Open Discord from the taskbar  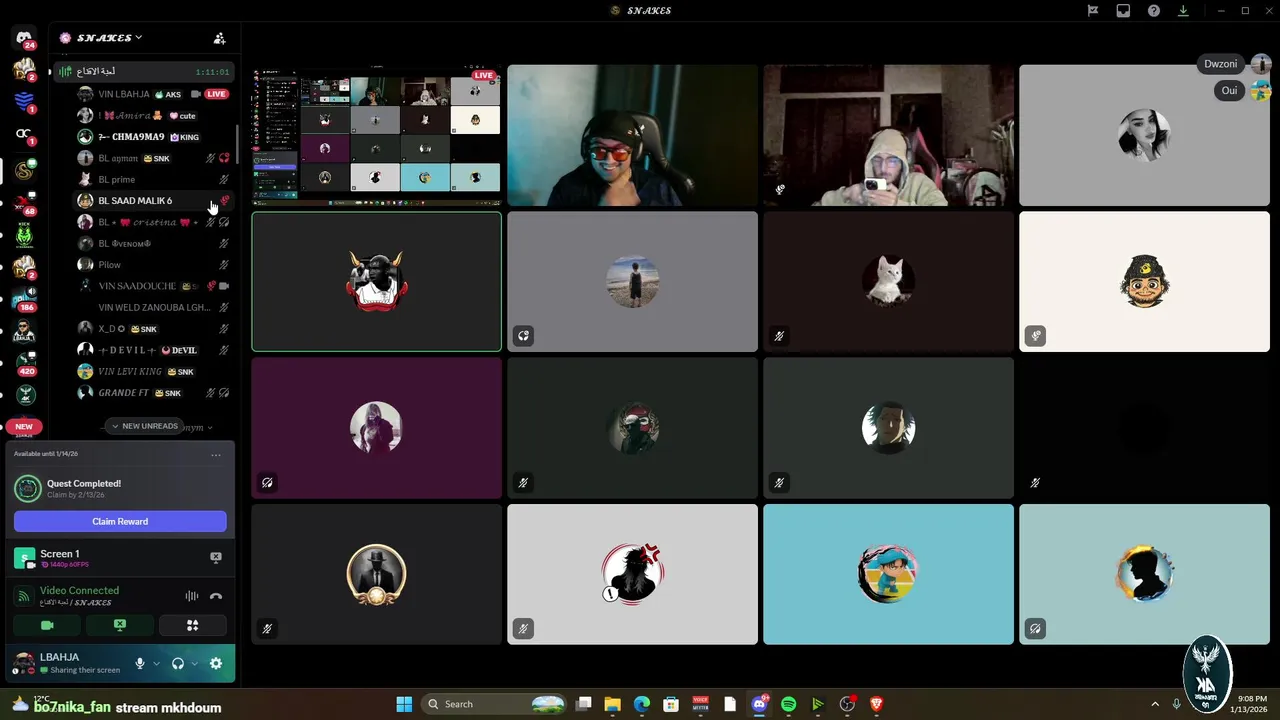[759, 704]
